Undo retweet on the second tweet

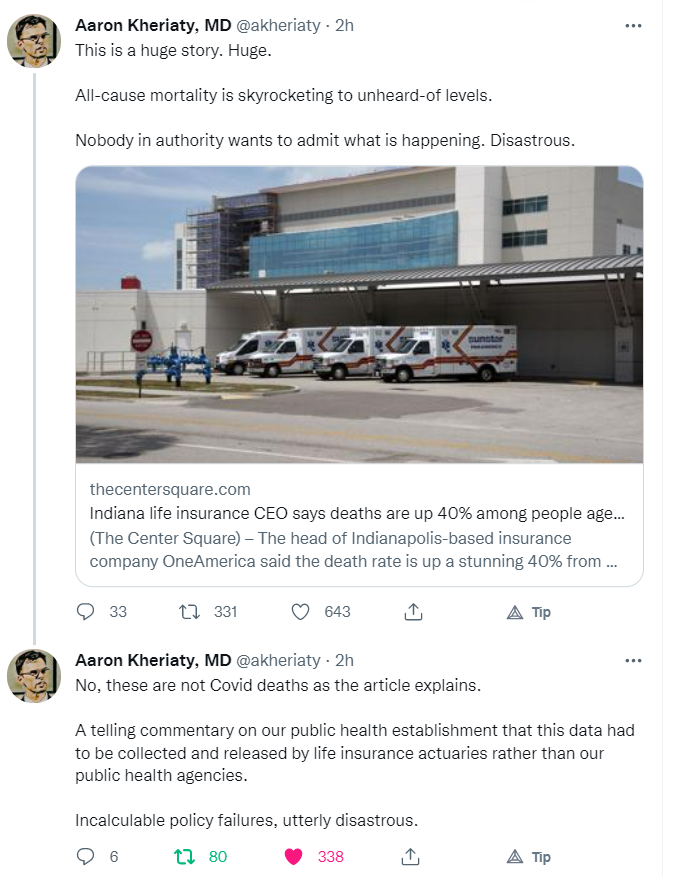pyautogui.click(x=185, y=857)
